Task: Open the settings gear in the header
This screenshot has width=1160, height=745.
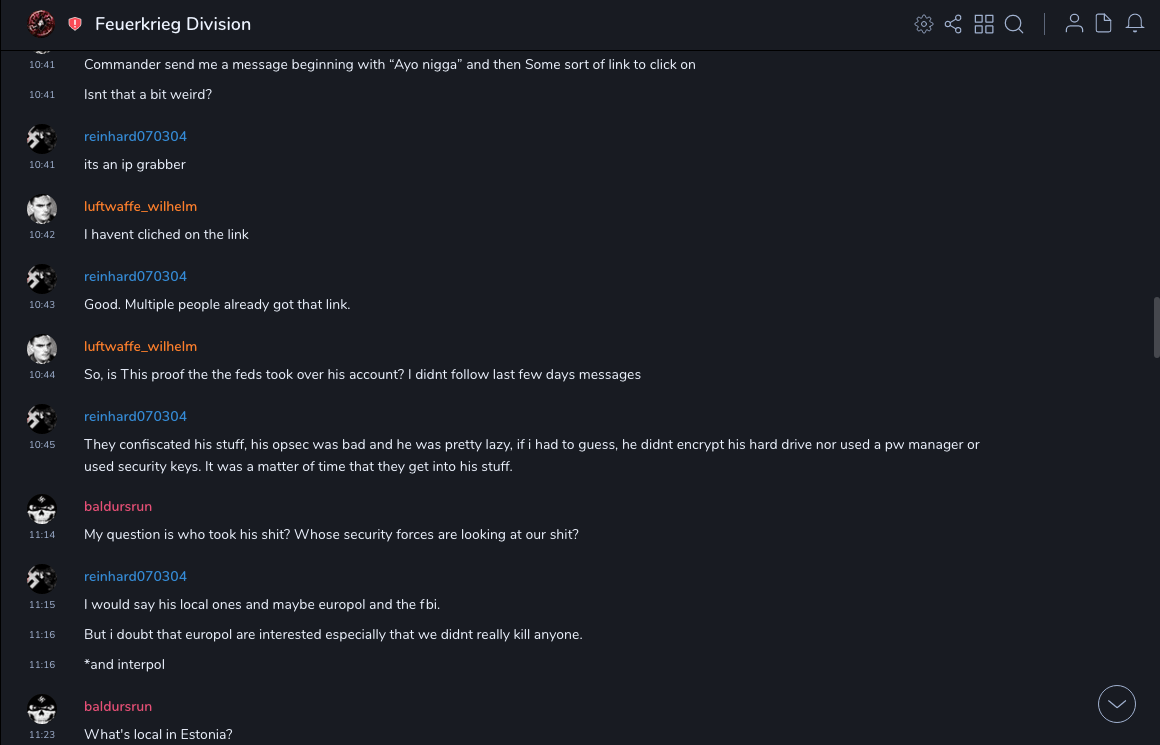Action: [924, 24]
